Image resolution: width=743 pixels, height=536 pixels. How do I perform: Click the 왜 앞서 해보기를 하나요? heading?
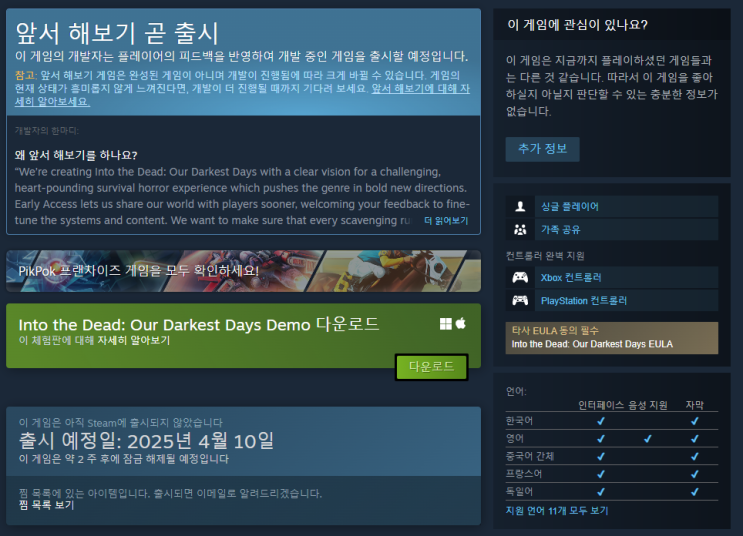76,155
